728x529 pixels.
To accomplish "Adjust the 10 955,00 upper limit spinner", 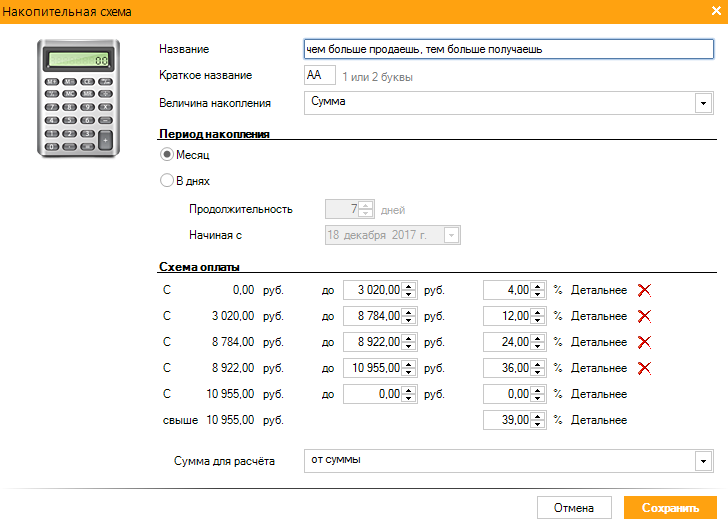I will click(409, 368).
